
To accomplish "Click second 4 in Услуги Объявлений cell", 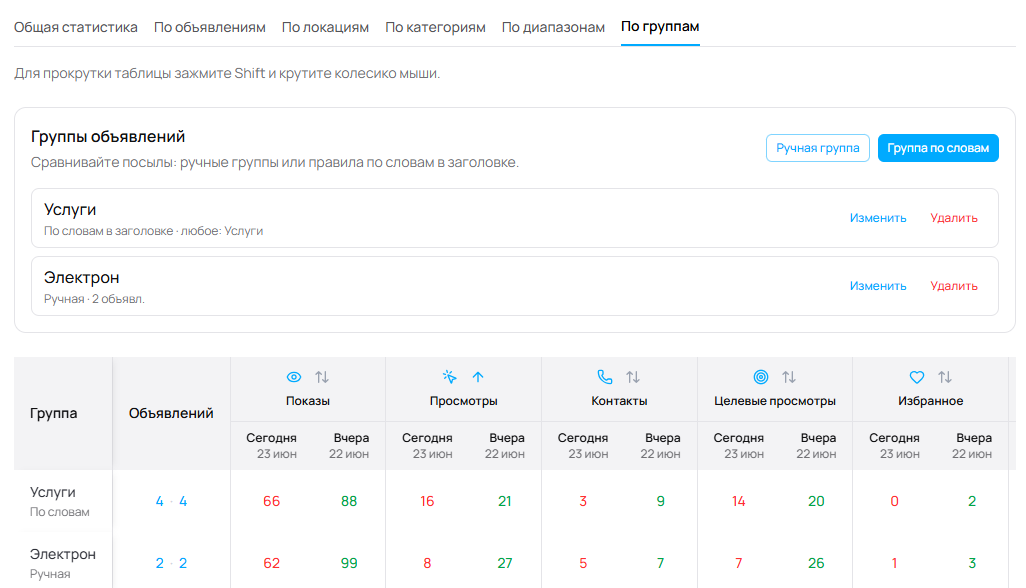I will (x=183, y=502).
